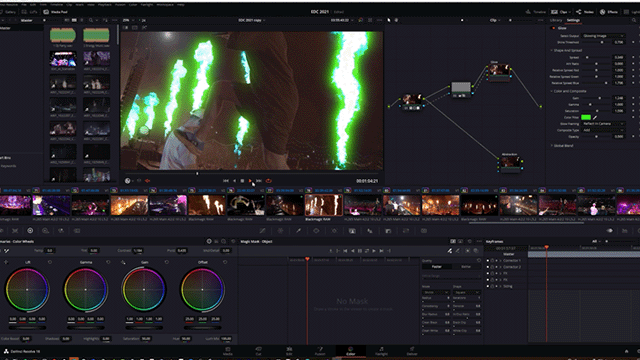
Task: Go to the Cut page
Action: click(258, 351)
